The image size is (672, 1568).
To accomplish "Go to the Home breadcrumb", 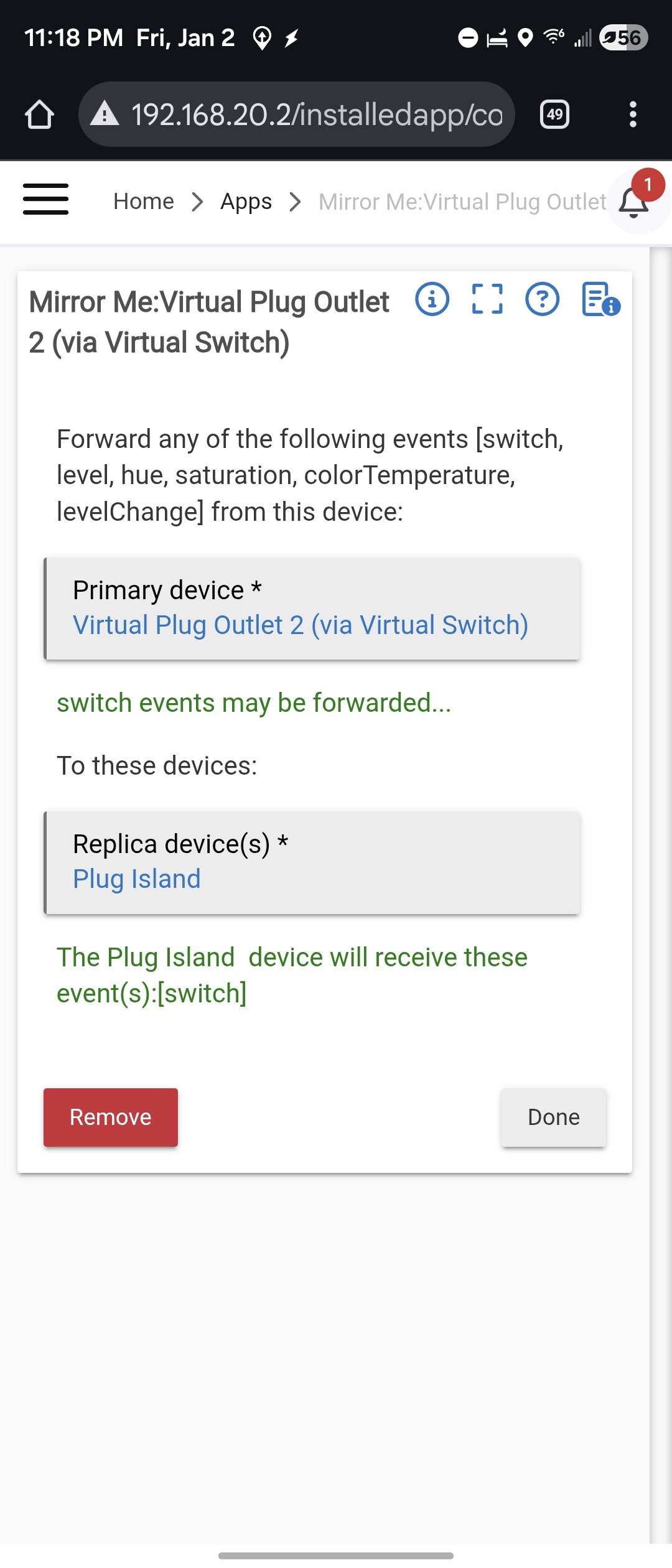I will (x=144, y=202).
